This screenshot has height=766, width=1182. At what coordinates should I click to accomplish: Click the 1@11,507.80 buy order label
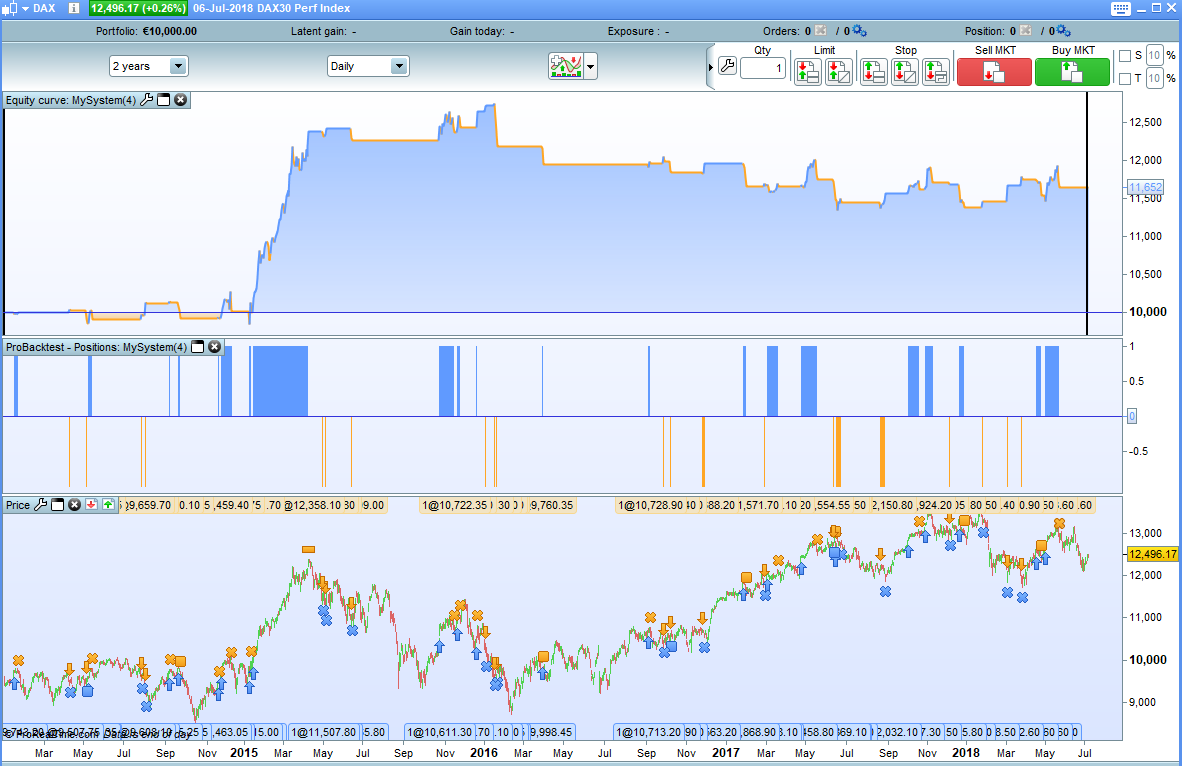click(x=323, y=732)
